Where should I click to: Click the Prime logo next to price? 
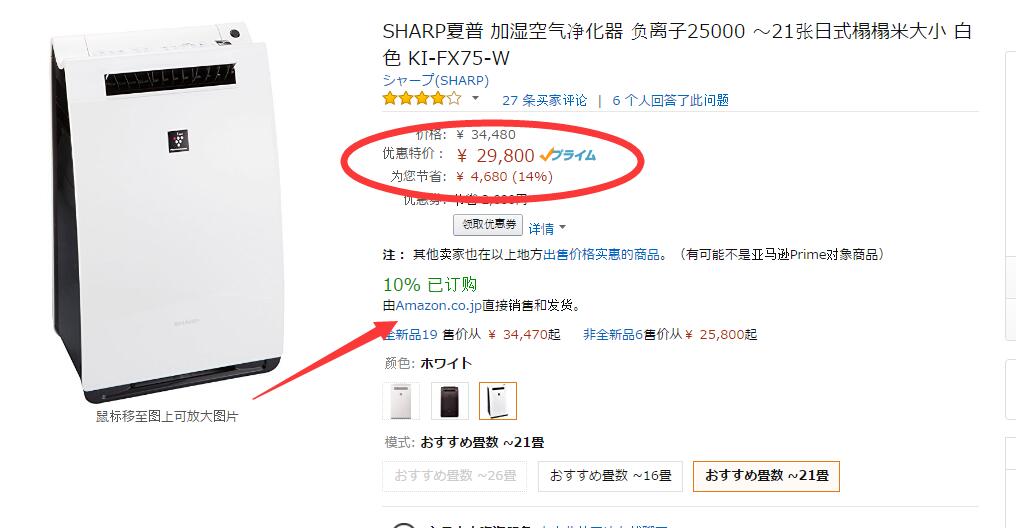(x=568, y=155)
